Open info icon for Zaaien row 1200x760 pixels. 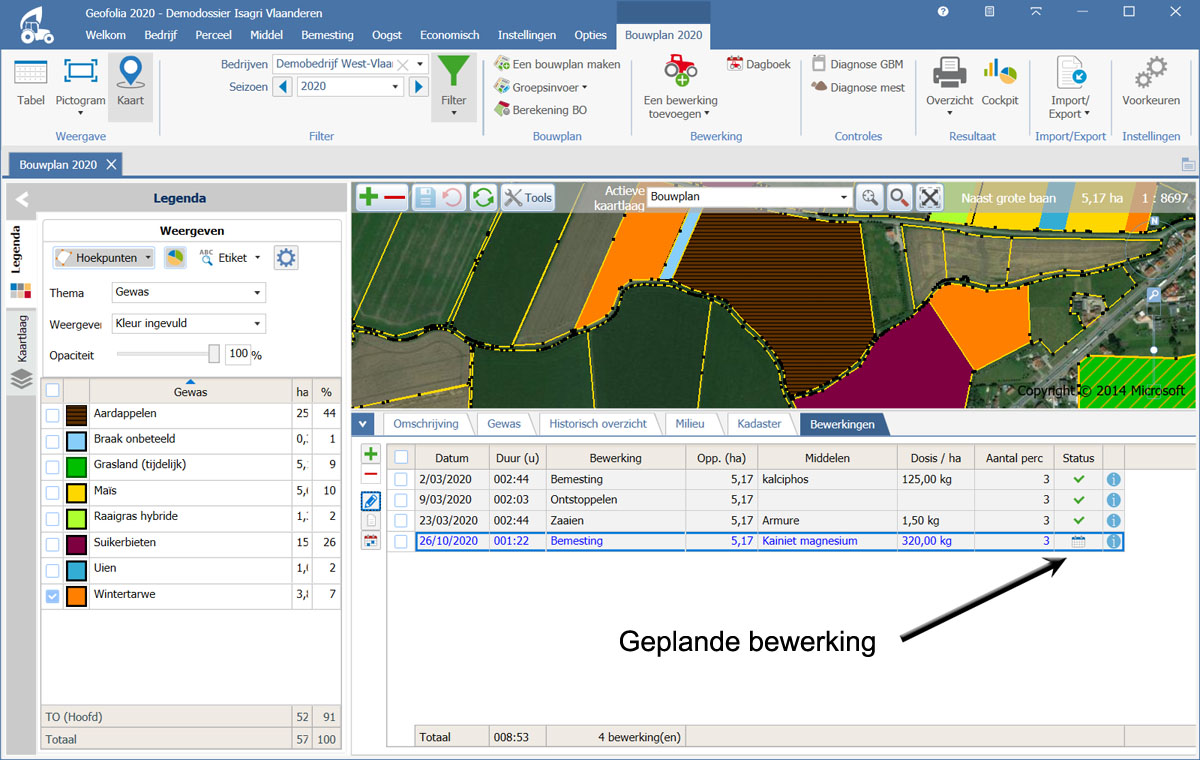point(1113,521)
